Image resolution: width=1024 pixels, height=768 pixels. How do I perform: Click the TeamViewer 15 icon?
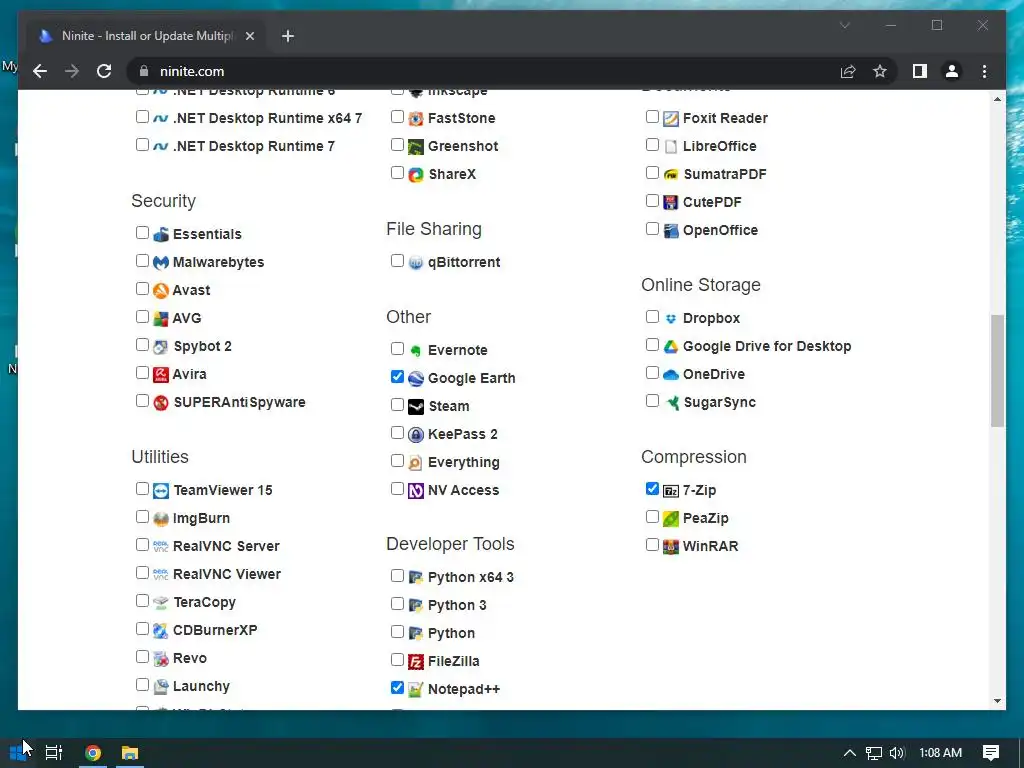pos(161,490)
